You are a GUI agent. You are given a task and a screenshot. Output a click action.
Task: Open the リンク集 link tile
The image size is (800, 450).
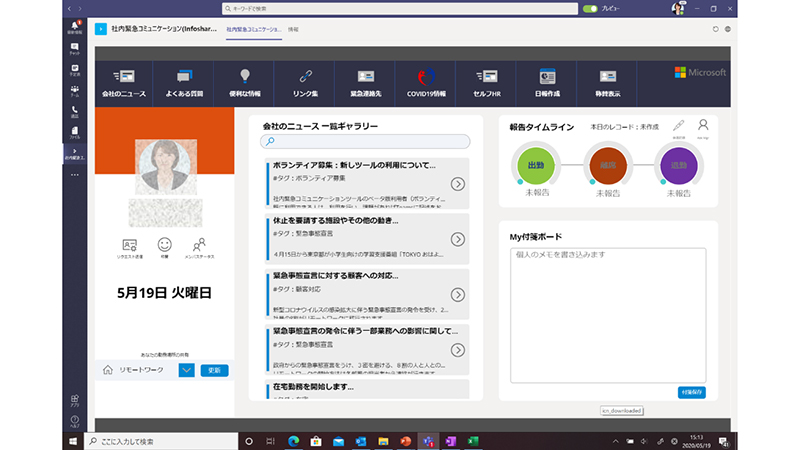tap(305, 84)
